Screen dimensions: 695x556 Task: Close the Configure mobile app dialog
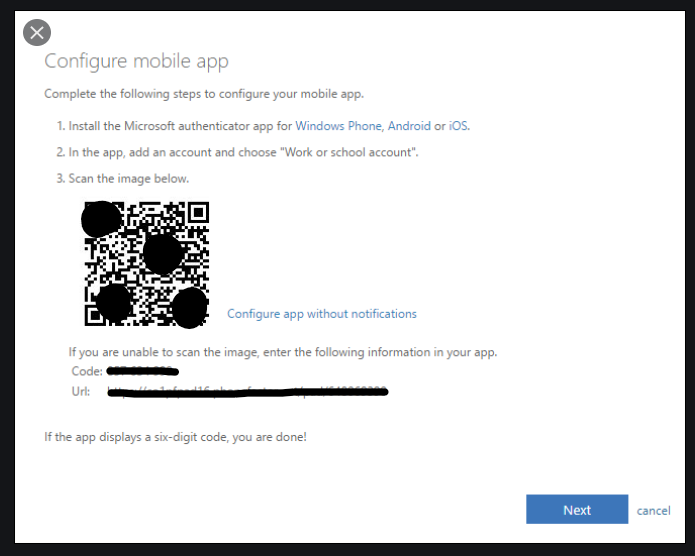tap(37, 32)
